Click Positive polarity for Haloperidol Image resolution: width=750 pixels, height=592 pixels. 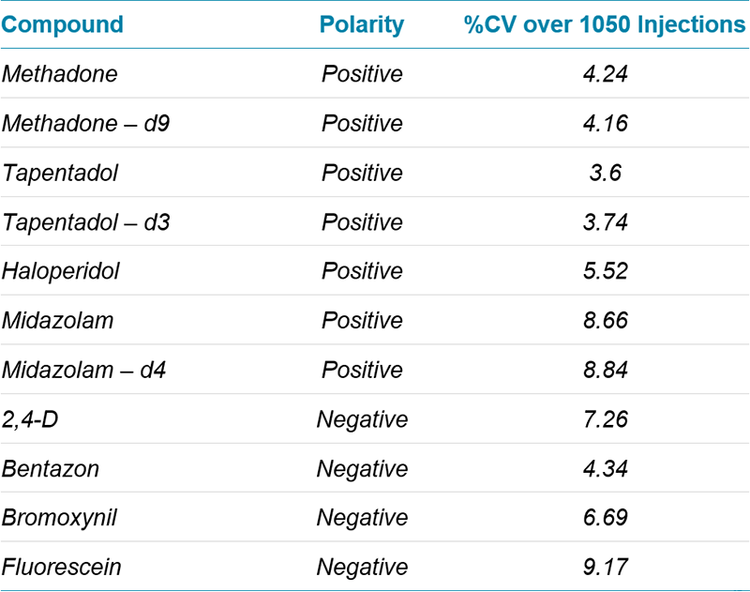coord(362,271)
